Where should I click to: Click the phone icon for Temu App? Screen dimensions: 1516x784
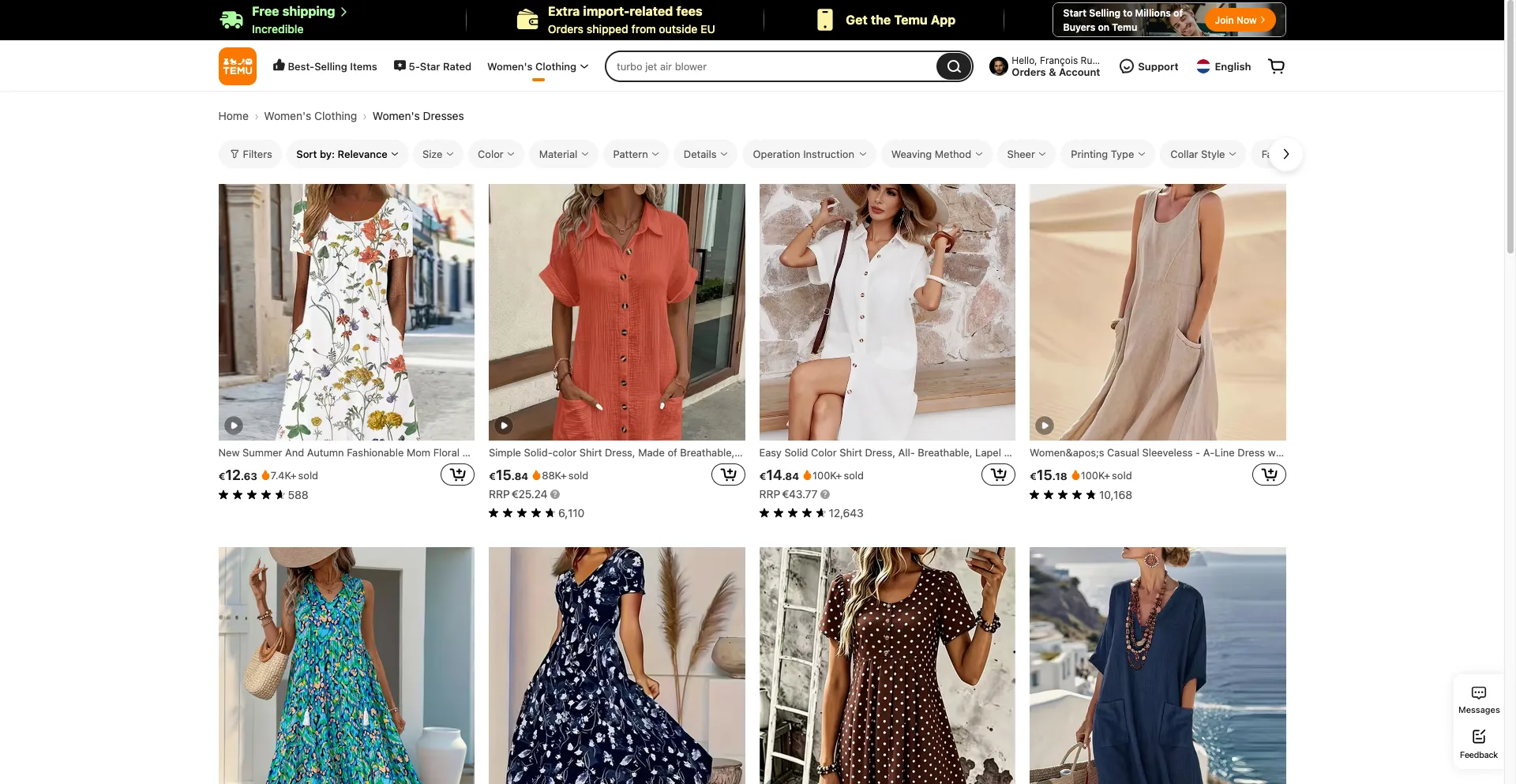click(825, 20)
